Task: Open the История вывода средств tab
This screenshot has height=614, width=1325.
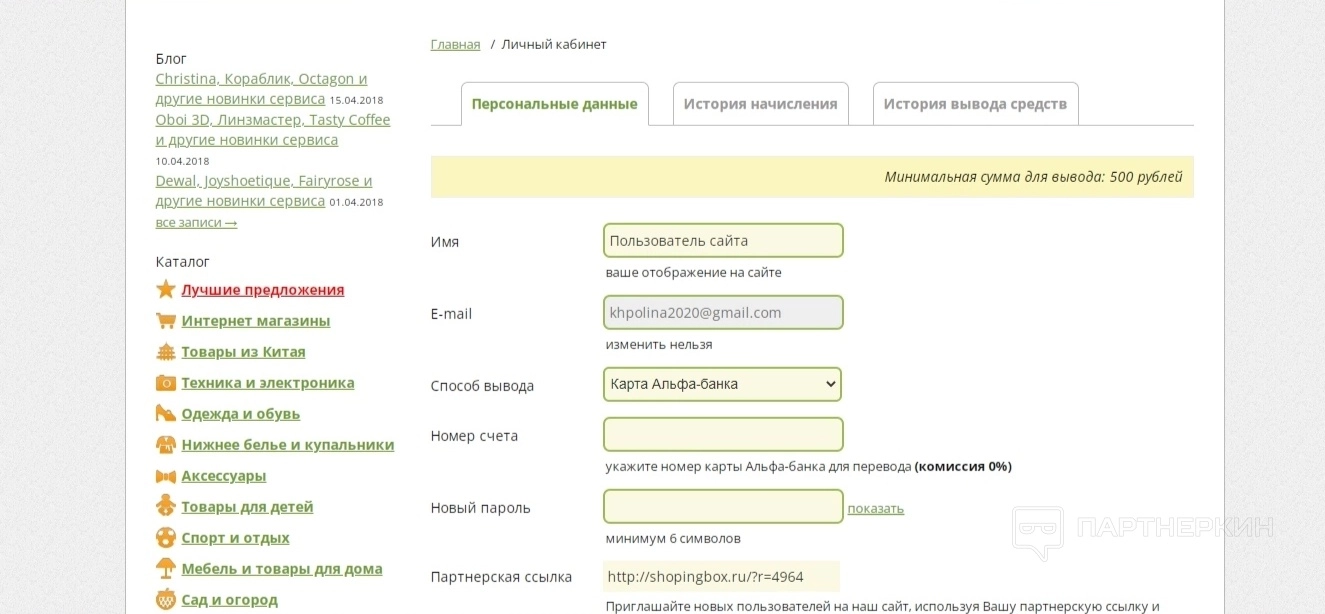Action: [975, 104]
